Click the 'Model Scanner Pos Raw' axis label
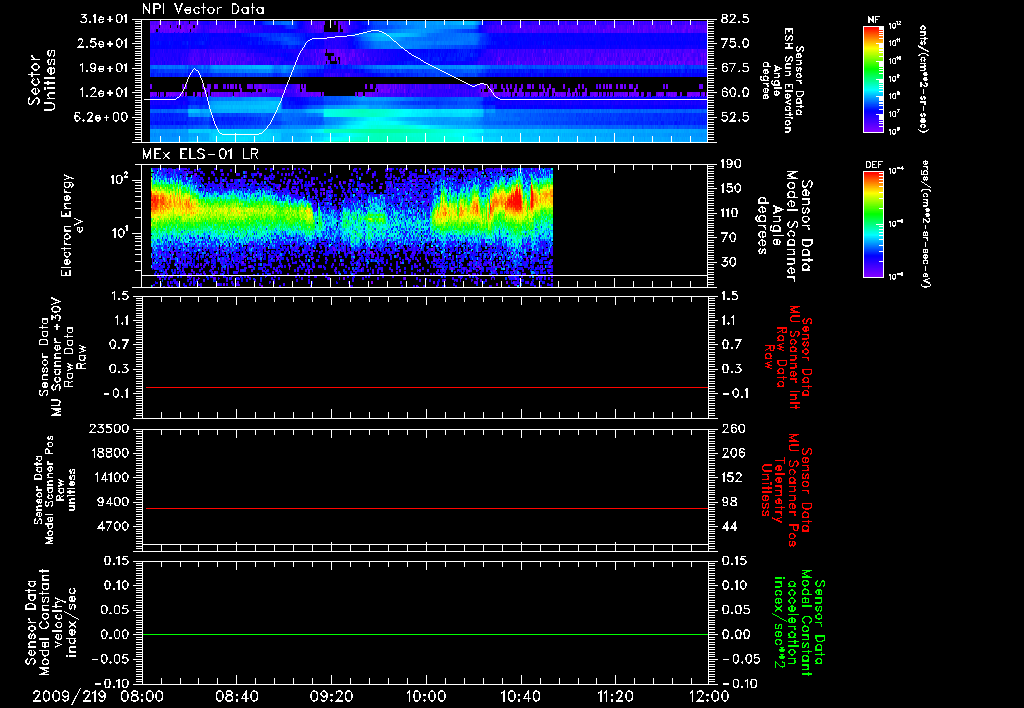The height and width of the screenshot is (708, 1024). pos(55,490)
